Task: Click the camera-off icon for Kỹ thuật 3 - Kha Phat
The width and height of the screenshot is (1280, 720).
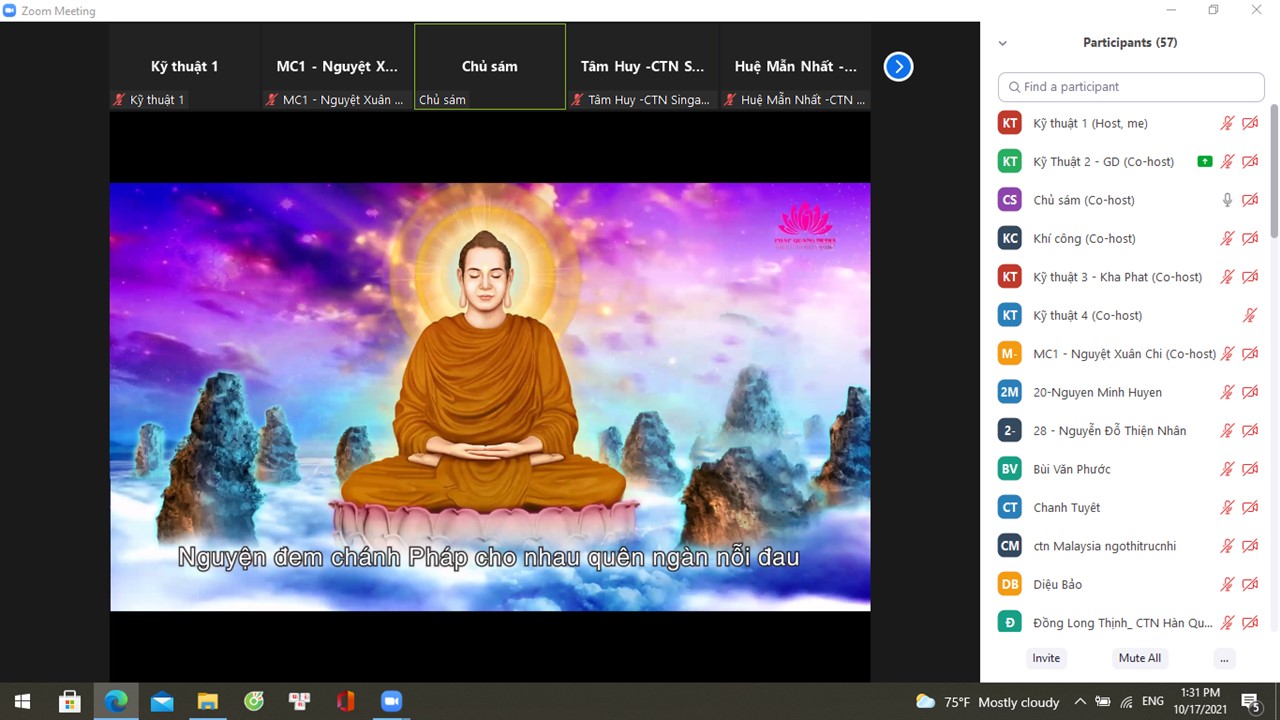Action: [1250, 277]
